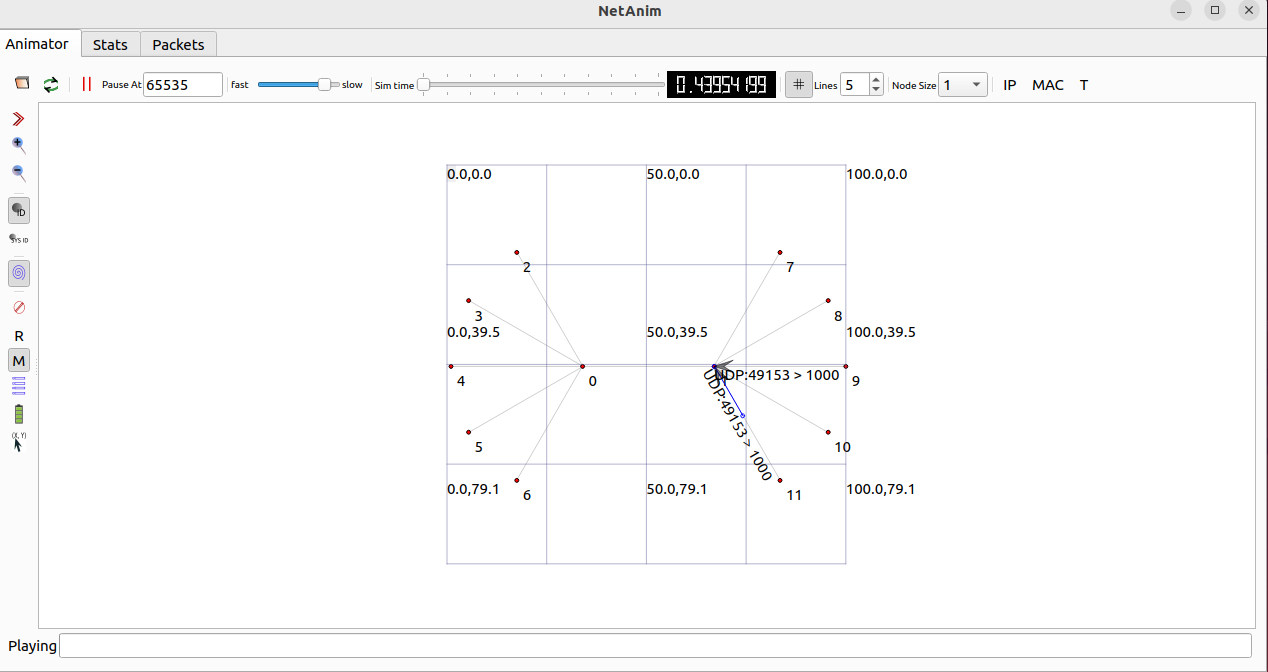Open the Packets tab
The image size is (1268, 672).
[x=178, y=44]
